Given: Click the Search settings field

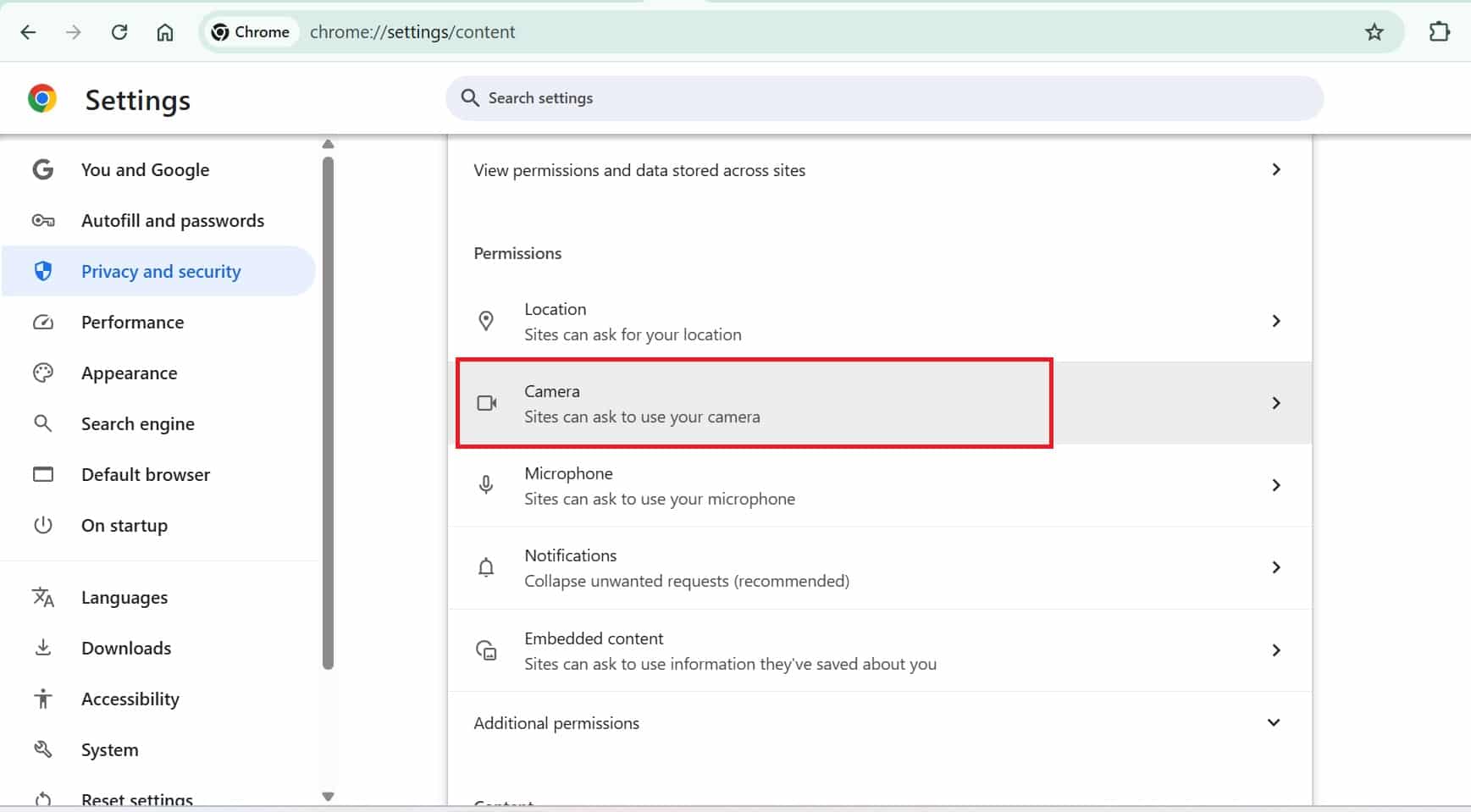Looking at the screenshot, I should point(883,98).
